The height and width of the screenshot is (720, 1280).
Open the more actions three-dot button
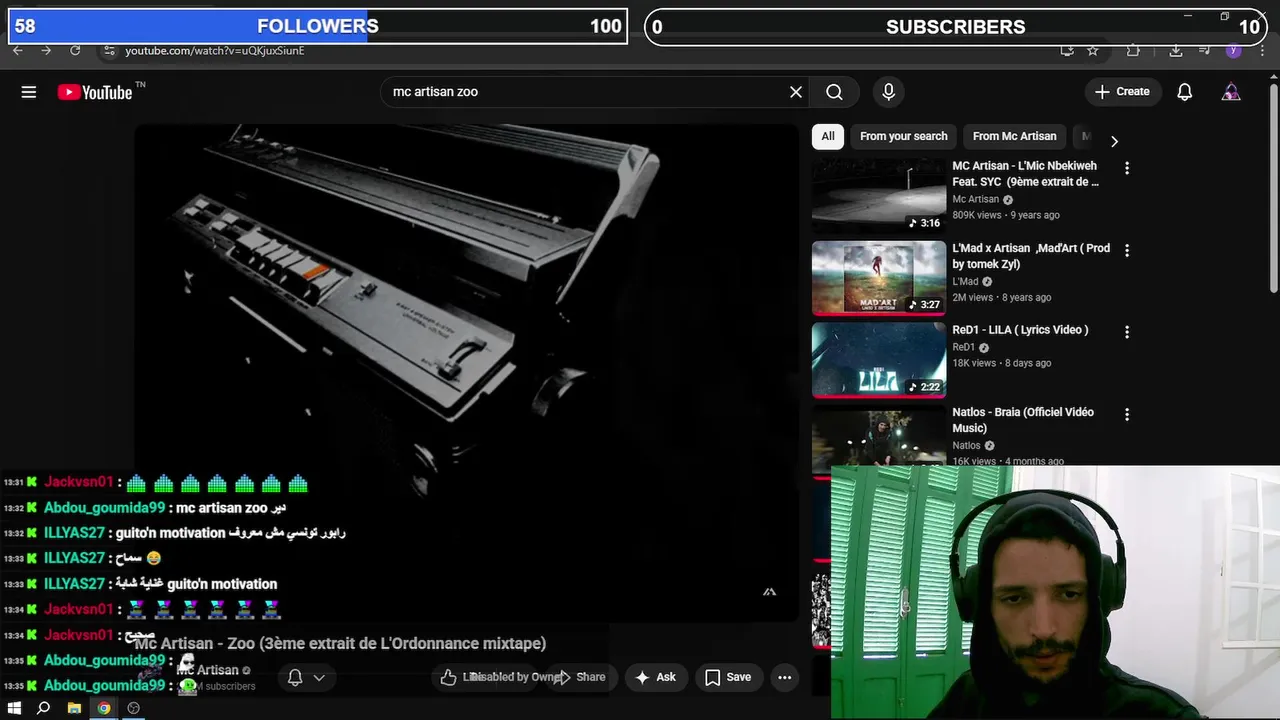click(785, 677)
